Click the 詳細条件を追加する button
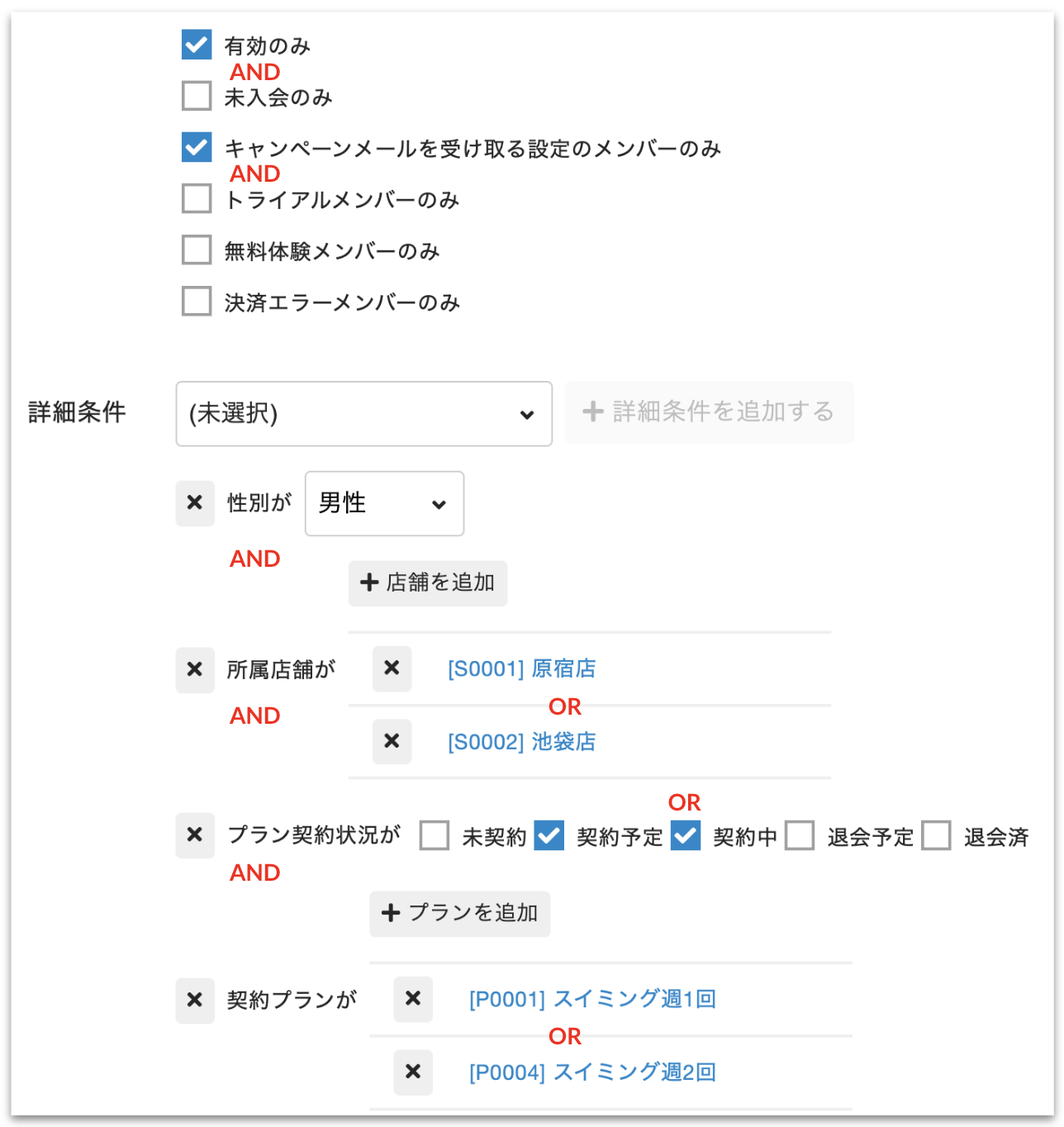This screenshot has width=1064, height=1127. coord(708,412)
